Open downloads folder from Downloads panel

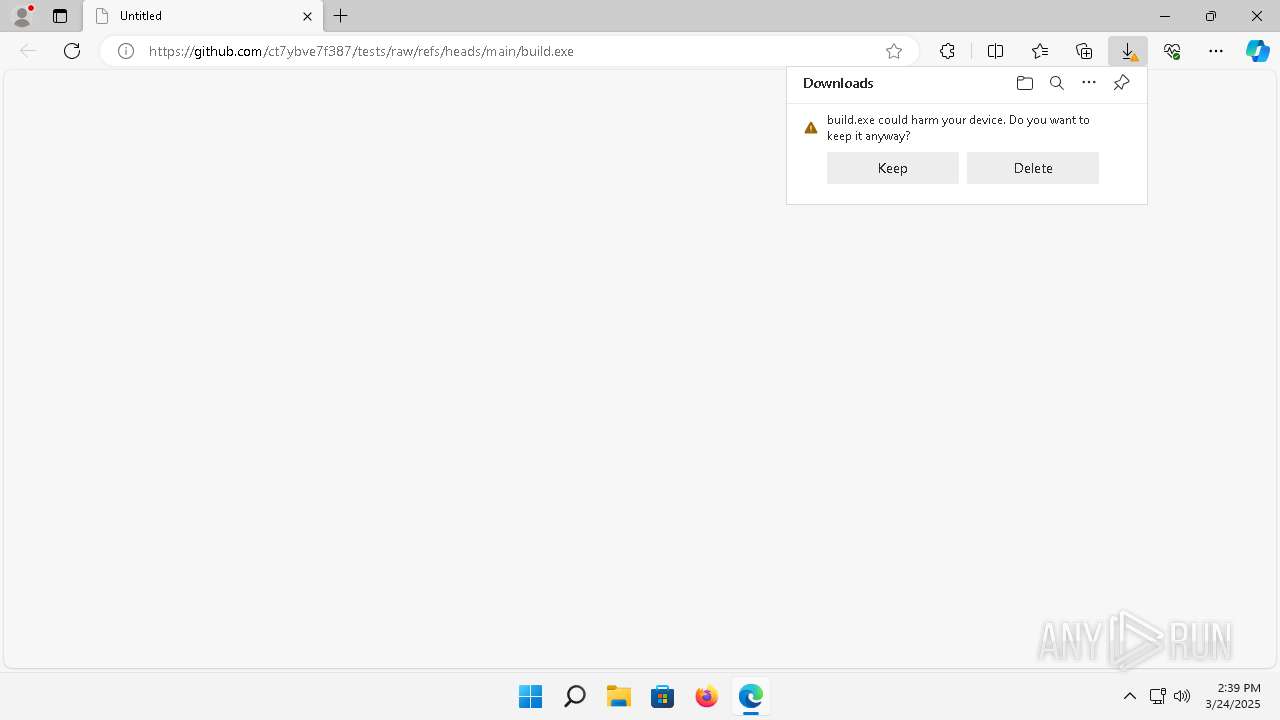tap(1025, 83)
